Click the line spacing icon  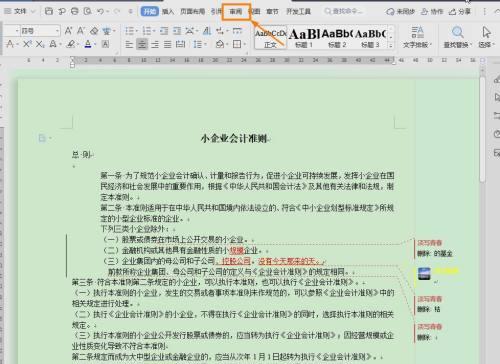click(x=198, y=44)
